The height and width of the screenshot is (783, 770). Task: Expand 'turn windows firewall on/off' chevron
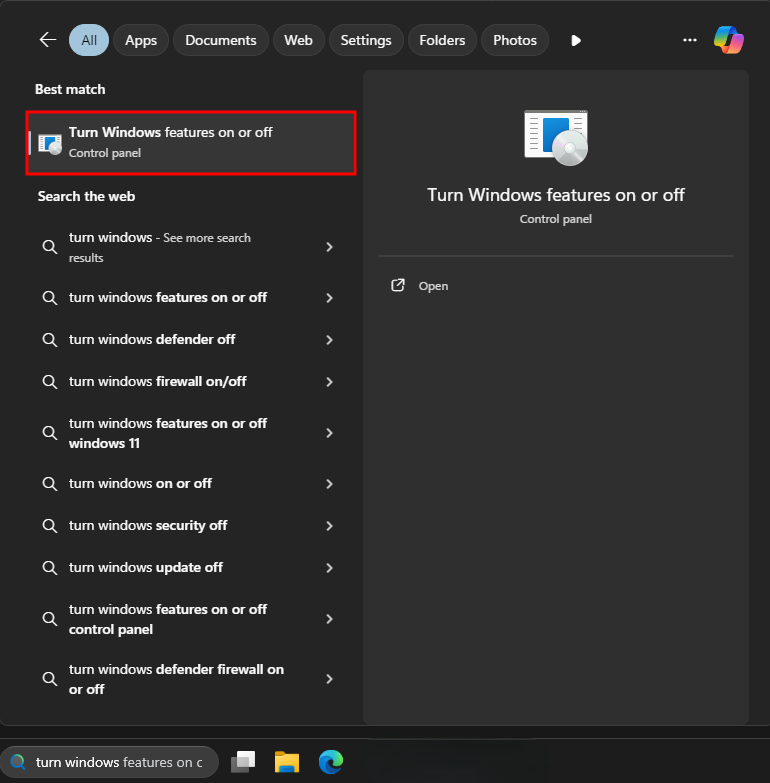click(329, 382)
